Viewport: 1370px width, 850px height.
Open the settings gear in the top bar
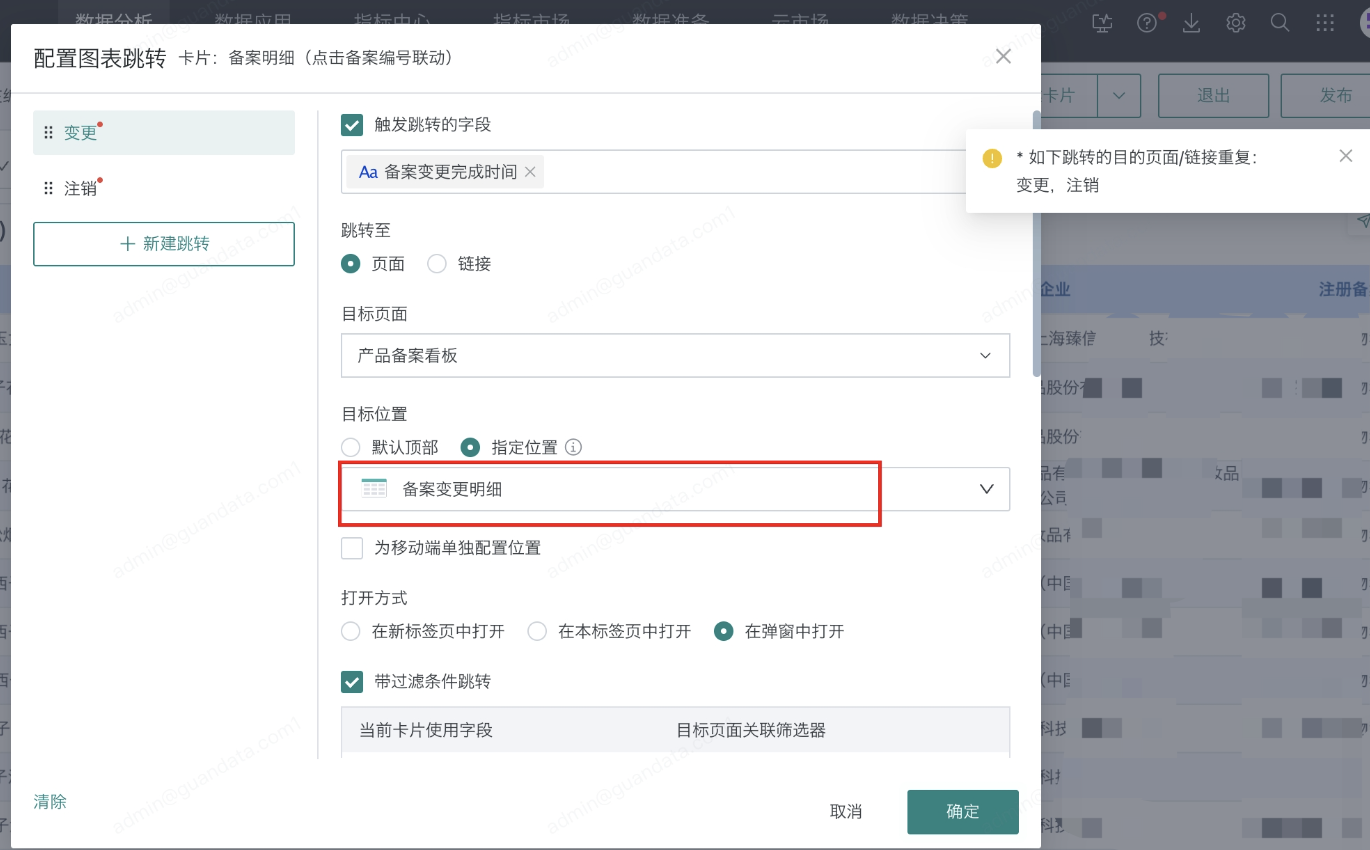point(1236,22)
